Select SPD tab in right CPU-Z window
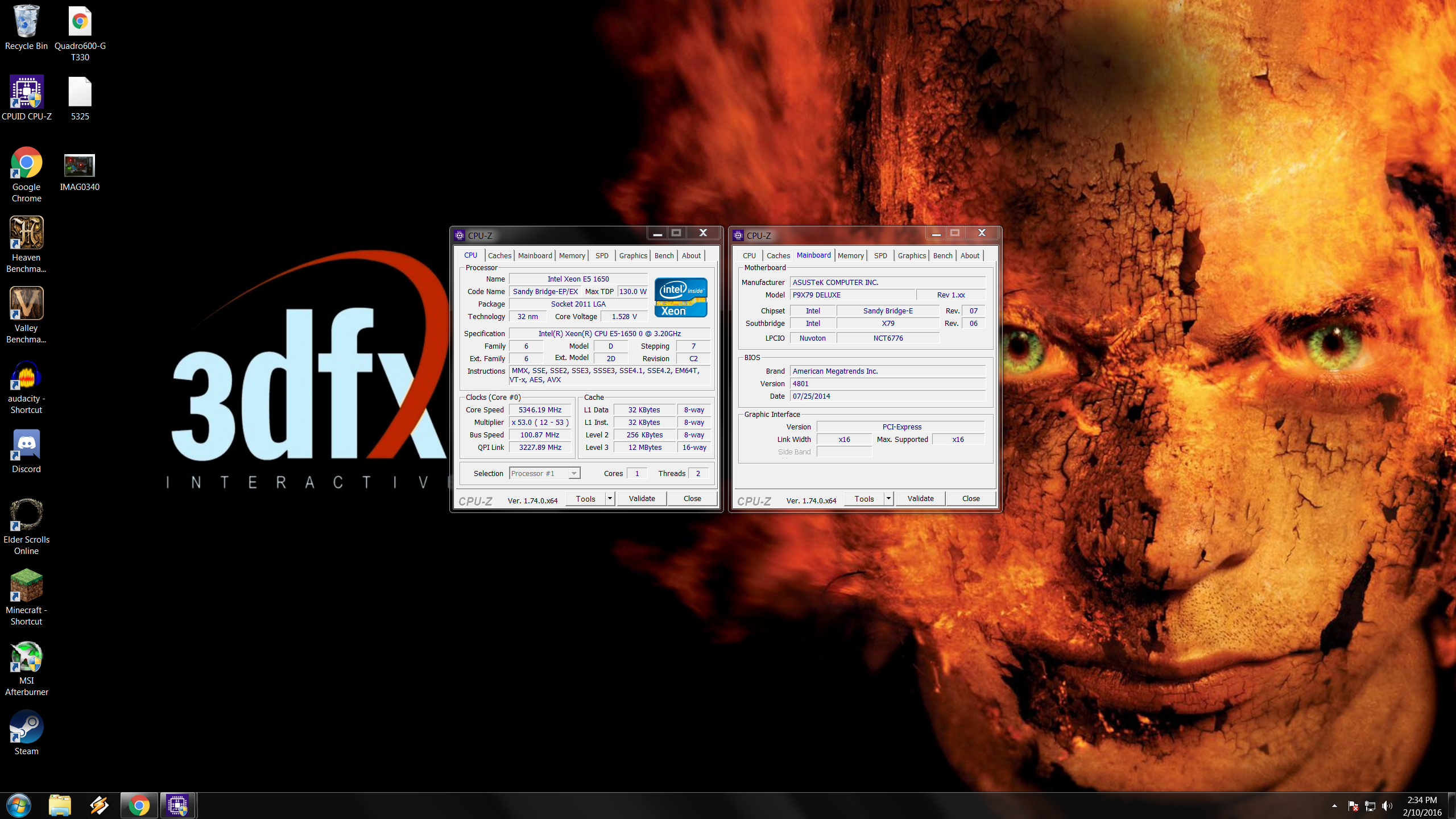The height and width of the screenshot is (819, 1456). [x=880, y=255]
